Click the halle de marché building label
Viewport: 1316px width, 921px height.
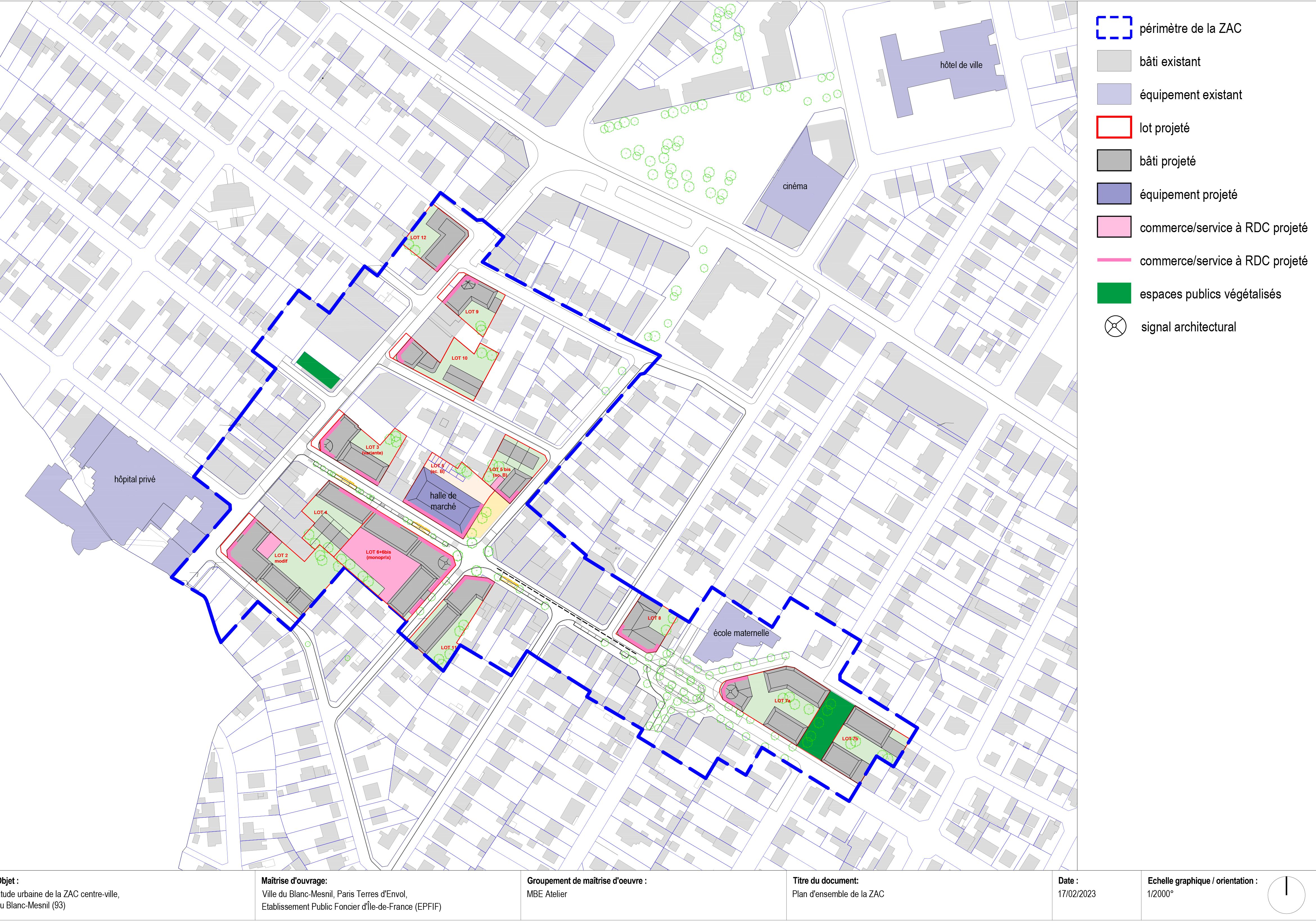[443, 501]
